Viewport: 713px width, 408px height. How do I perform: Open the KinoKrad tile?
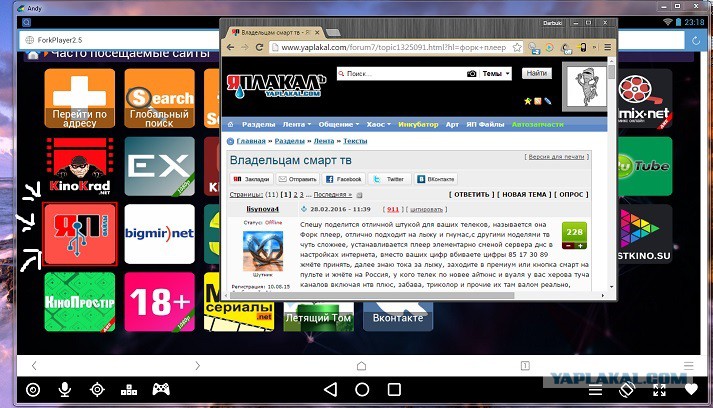[80, 166]
